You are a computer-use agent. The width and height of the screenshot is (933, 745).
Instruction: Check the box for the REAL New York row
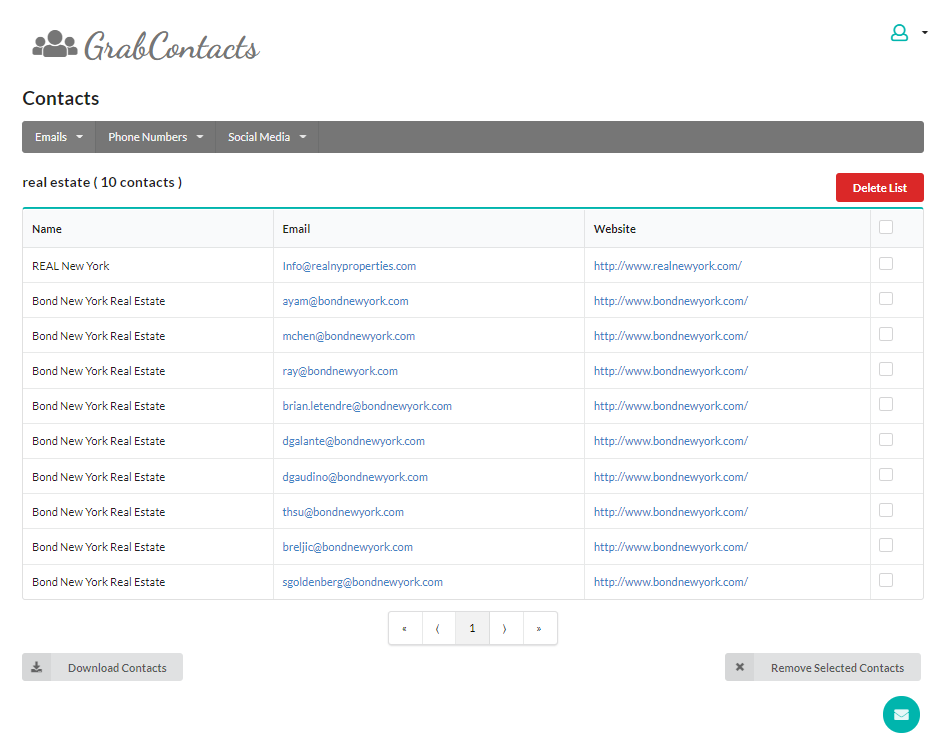point(886,264)
